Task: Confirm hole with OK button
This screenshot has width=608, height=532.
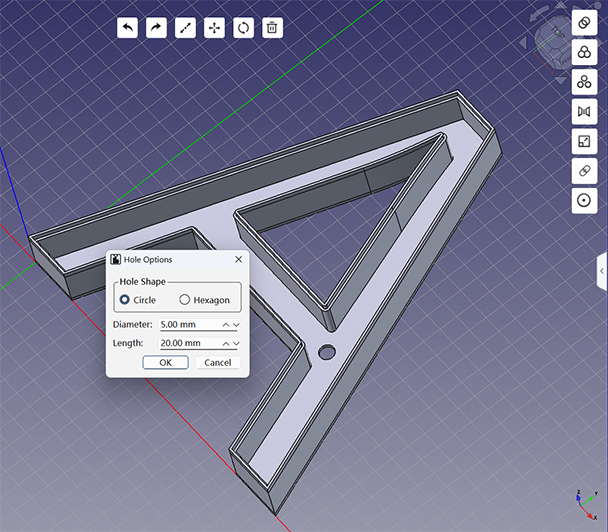Action: pyautogui.click(x=166, y=363)
